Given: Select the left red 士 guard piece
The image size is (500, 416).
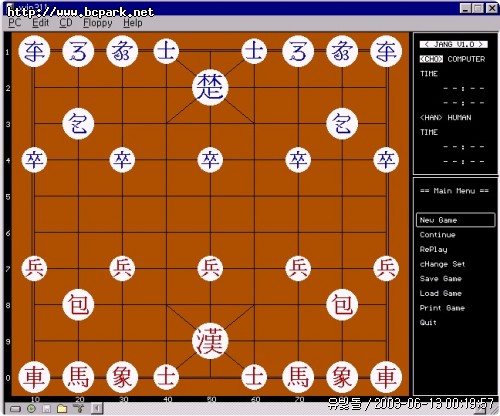Looking at the screenshot, I should (166, 377).
